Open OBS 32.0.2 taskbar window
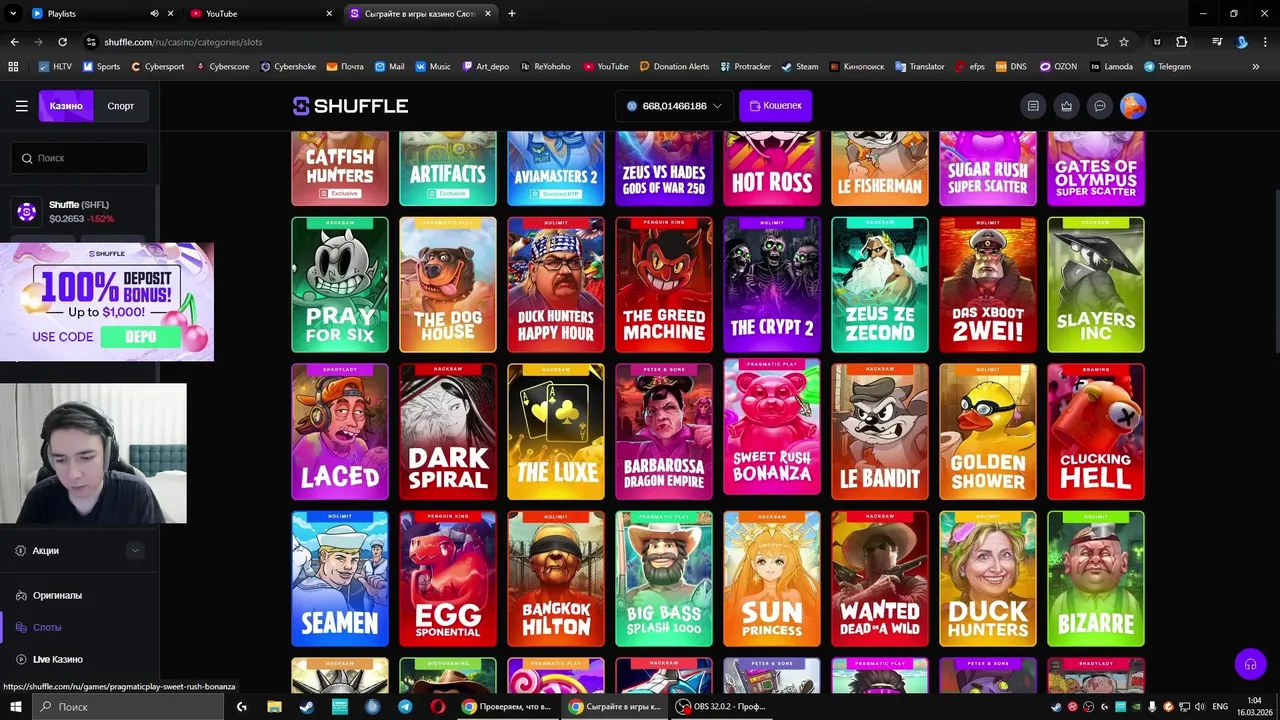The image size is (1280, 720). 721,706
